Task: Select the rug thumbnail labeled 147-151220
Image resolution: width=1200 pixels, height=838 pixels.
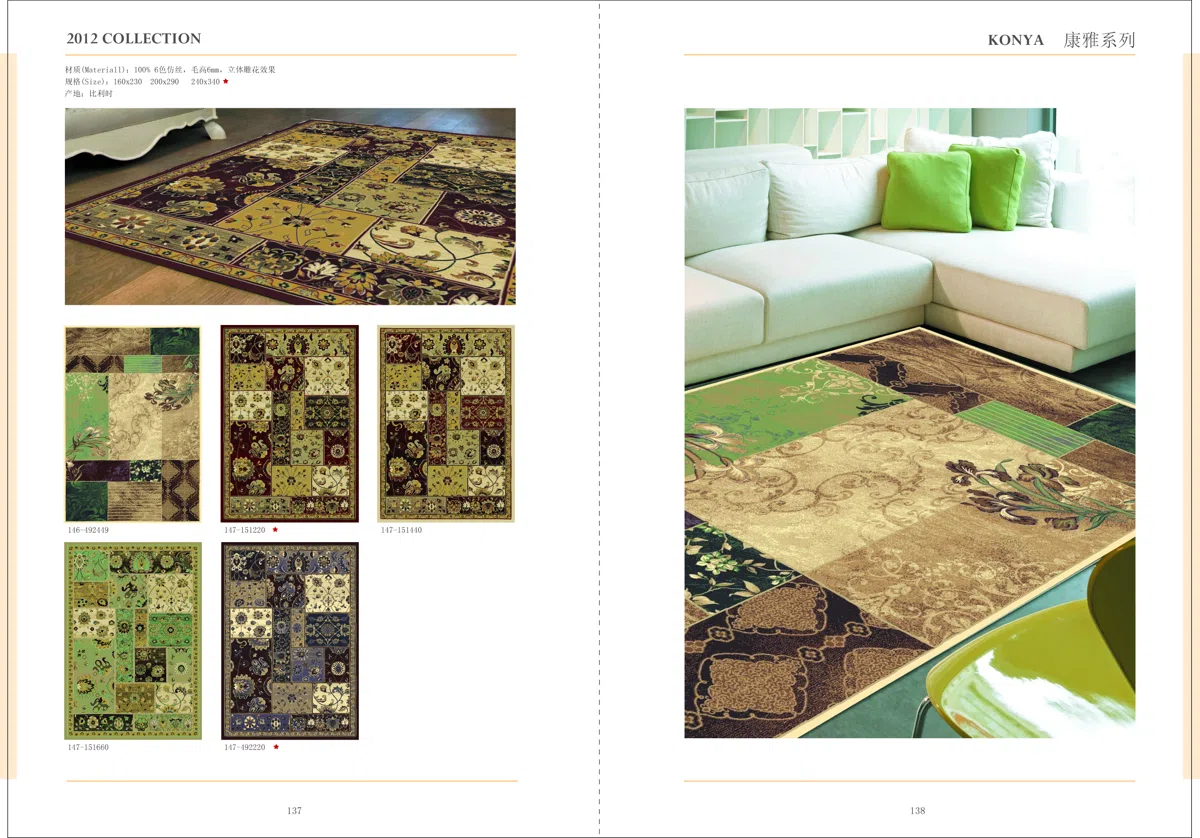Action: pyautogui.click(x=290, y=424)
